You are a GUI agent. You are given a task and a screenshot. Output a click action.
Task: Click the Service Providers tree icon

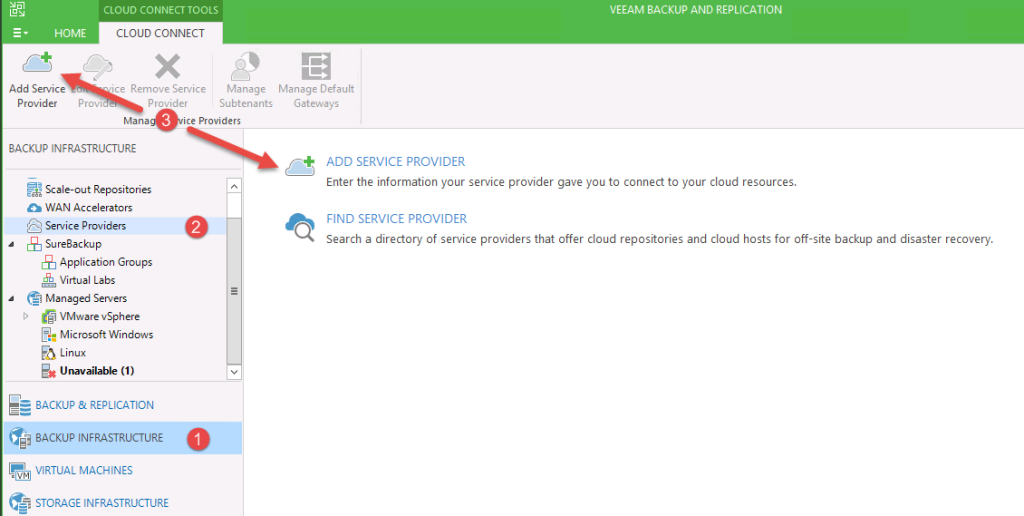[x=34, y=226]
